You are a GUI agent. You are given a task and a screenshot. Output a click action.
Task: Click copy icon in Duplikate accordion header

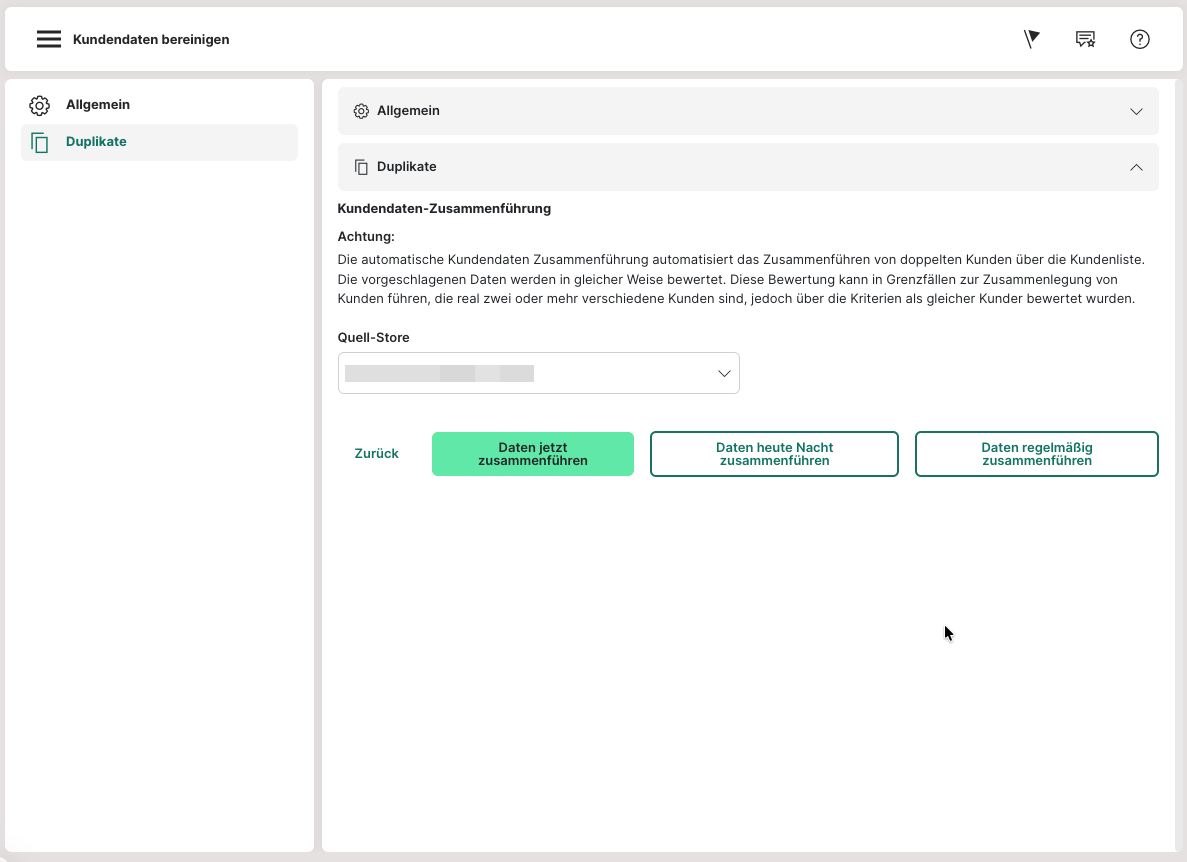click(x=361, y=167)
